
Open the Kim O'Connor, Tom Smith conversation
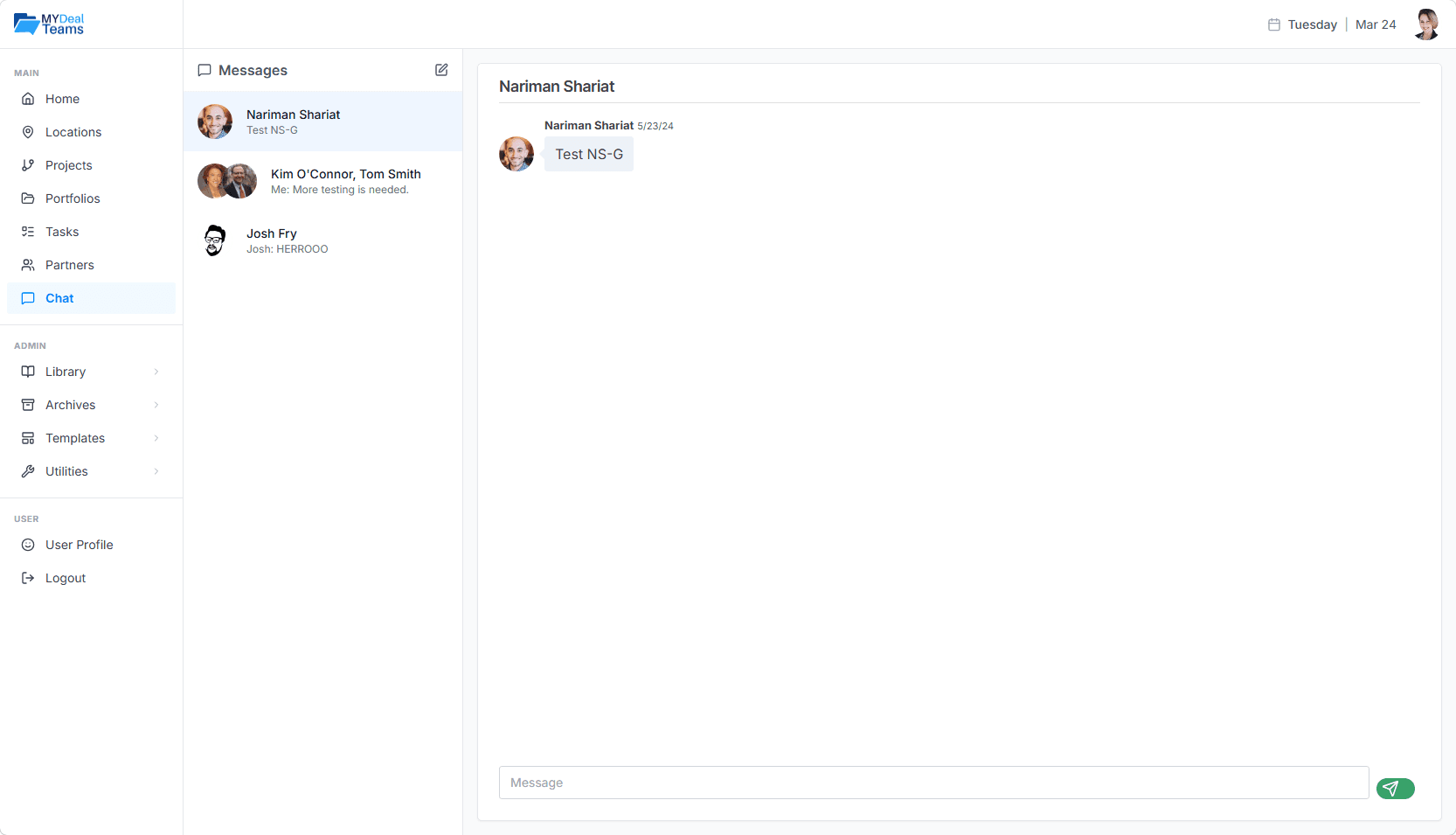coord(322,181)
